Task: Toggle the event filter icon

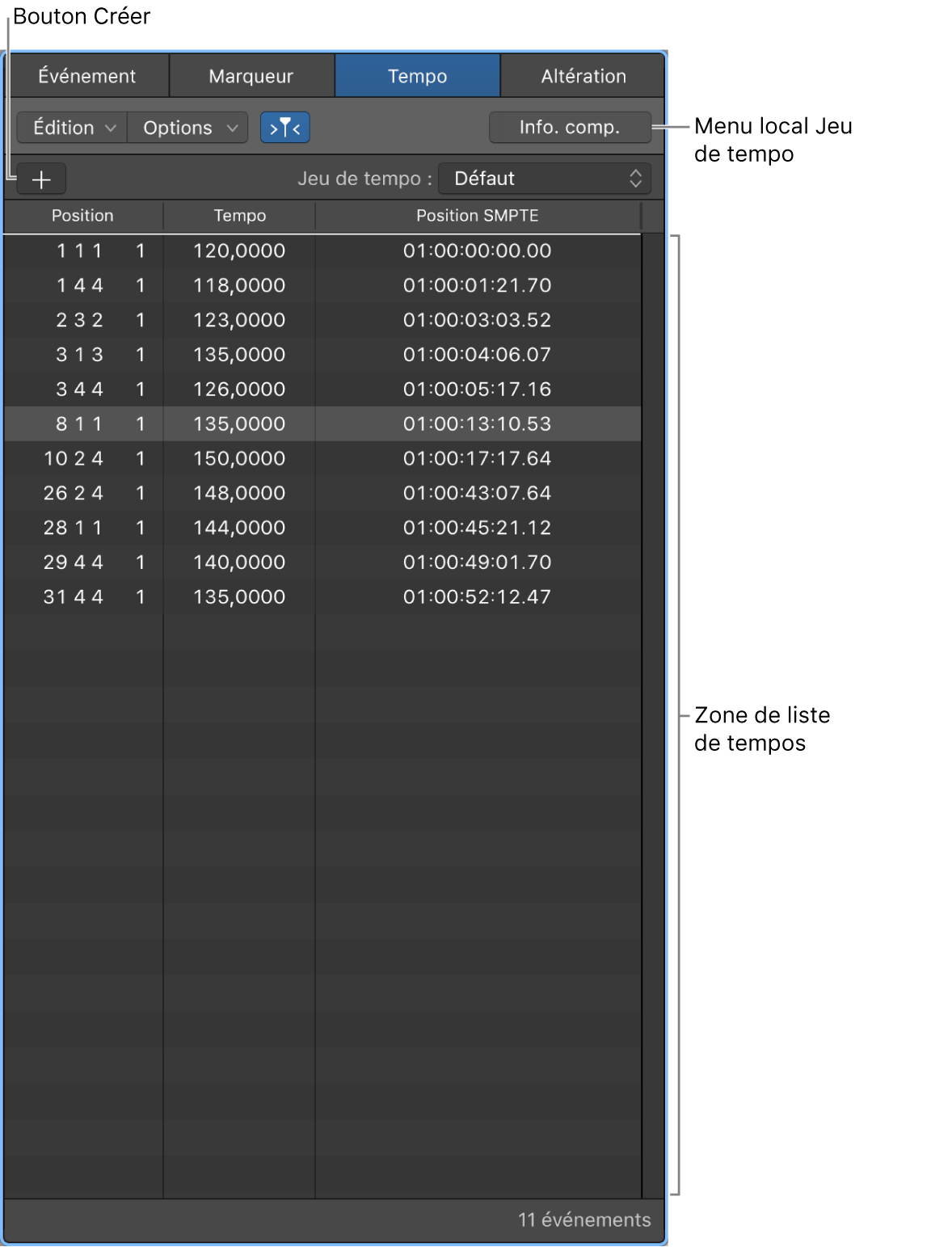Action: pyautogui.click(x=284, y=127)
